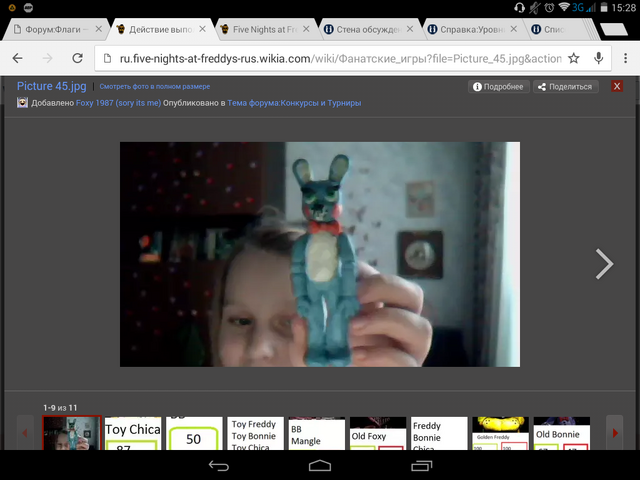Switch to the Five Nights at Fr tab
This screenshot has width=640, height=480.
tap(264, 29)
